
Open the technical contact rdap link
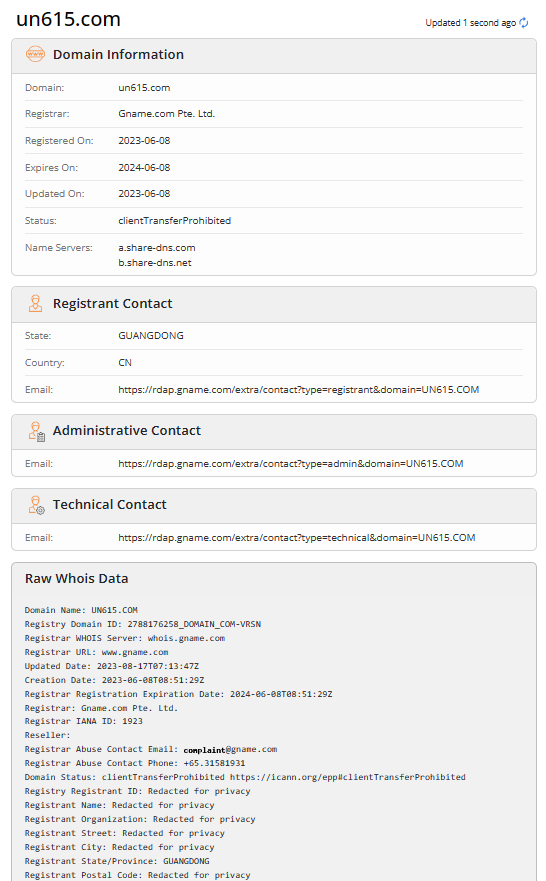click(297, 538)
